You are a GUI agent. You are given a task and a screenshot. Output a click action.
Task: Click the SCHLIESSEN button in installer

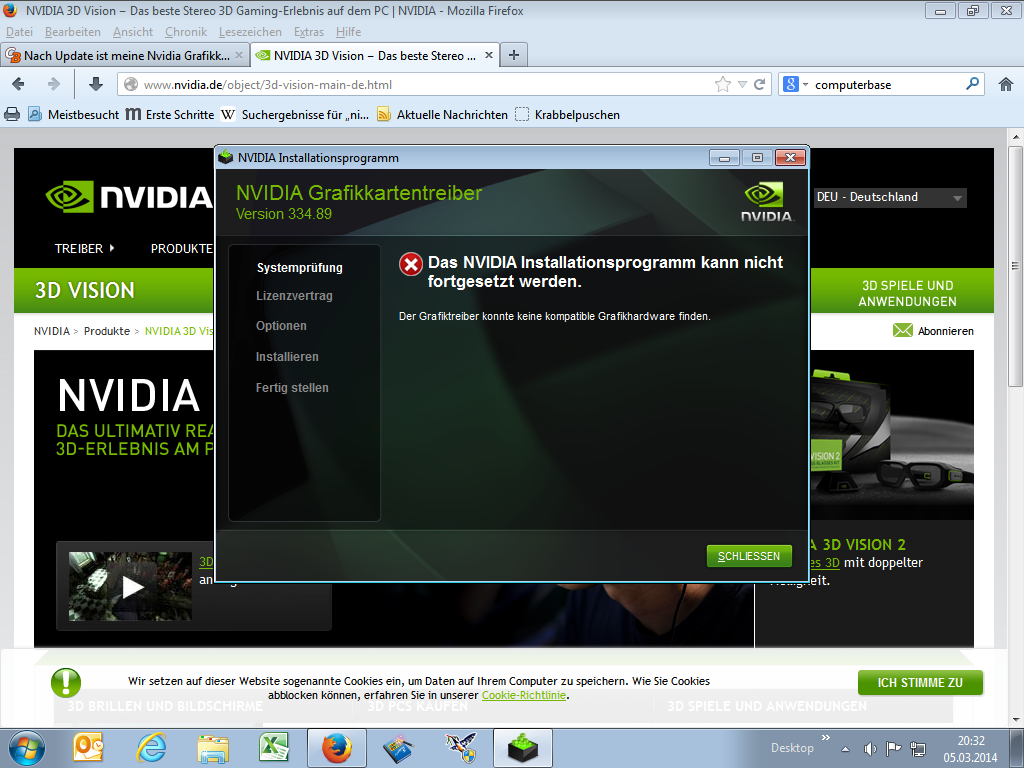749,556
